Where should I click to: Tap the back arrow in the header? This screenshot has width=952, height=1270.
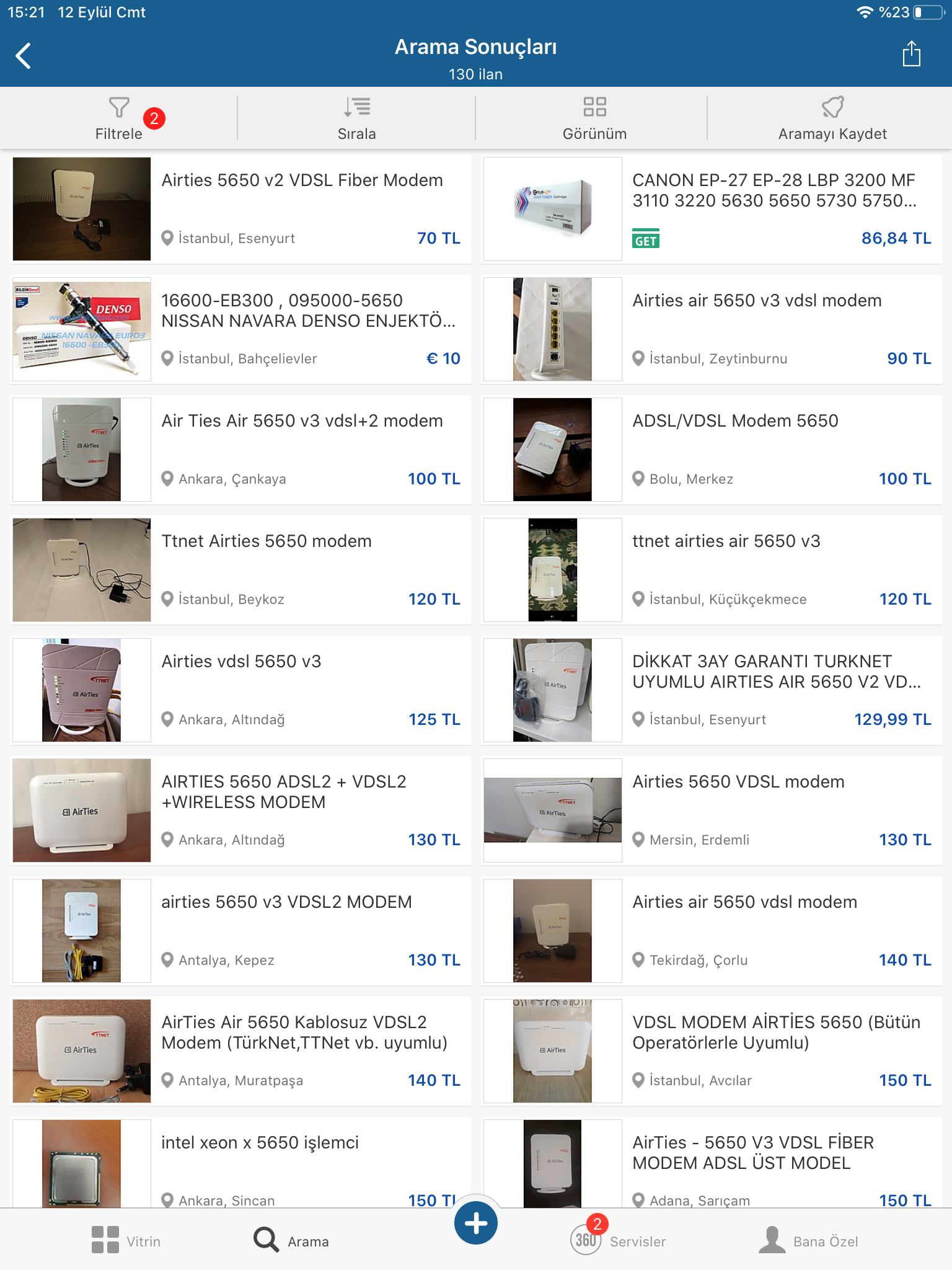pos(24,56)
